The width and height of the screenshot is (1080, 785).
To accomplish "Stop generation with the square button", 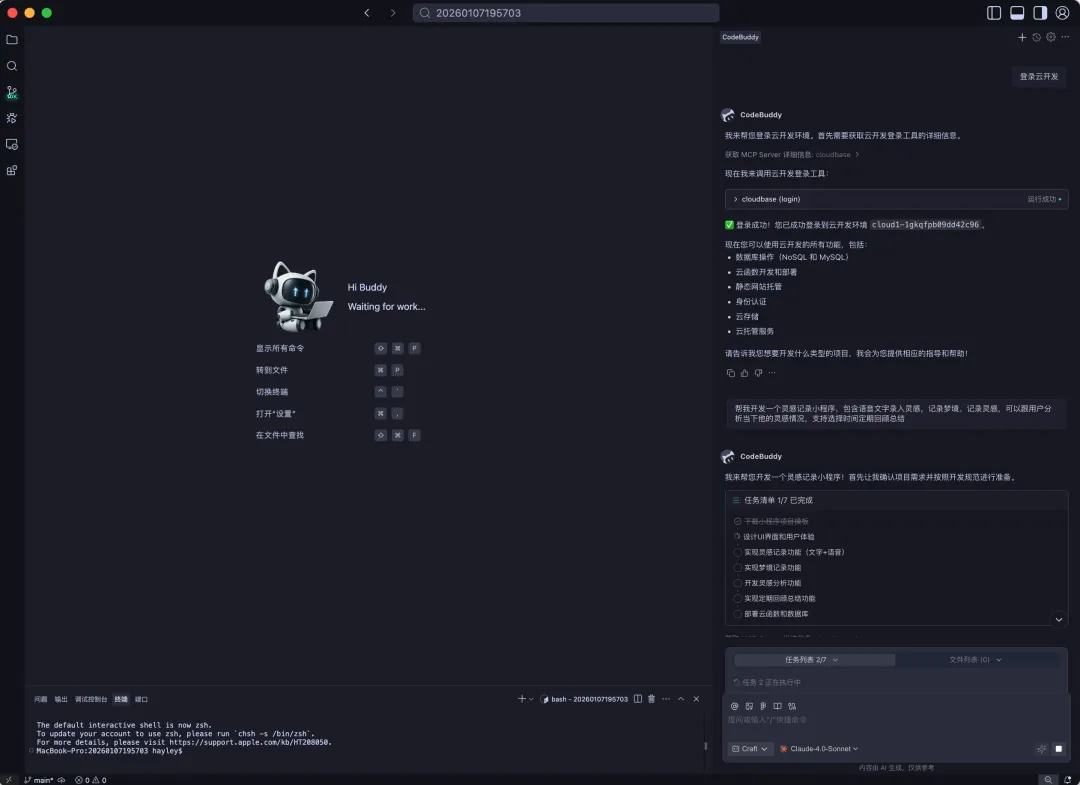I will 1059,749.
